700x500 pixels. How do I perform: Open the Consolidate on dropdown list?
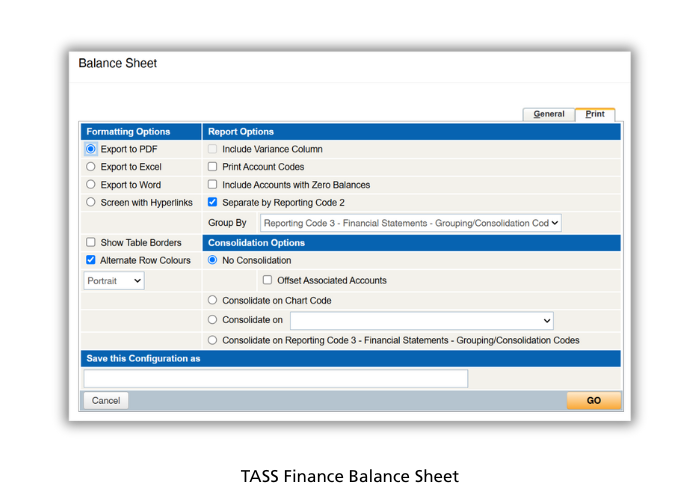(421, 321)
